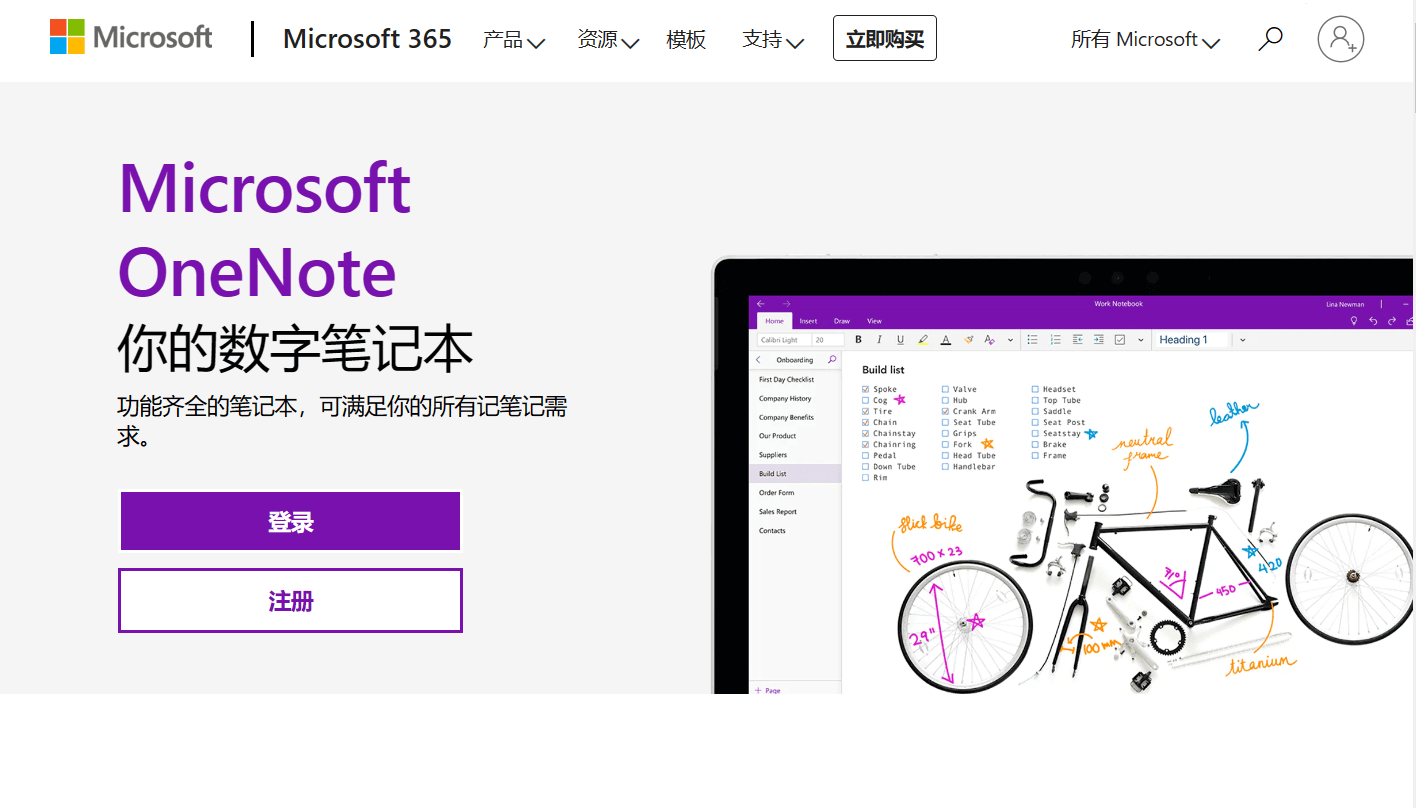Click the account sign-in avatar icon
This screenshot has width=1416, height=808.
pos(1340,39)
